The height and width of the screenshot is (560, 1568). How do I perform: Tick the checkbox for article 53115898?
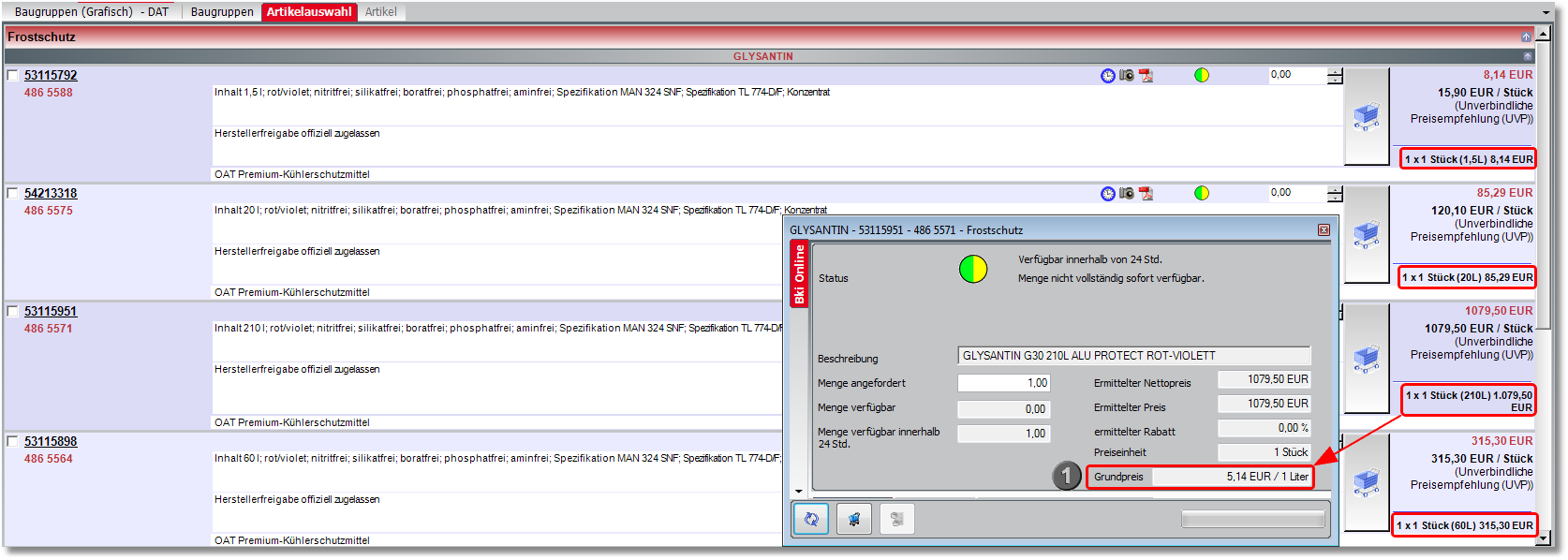coord(13,441)
